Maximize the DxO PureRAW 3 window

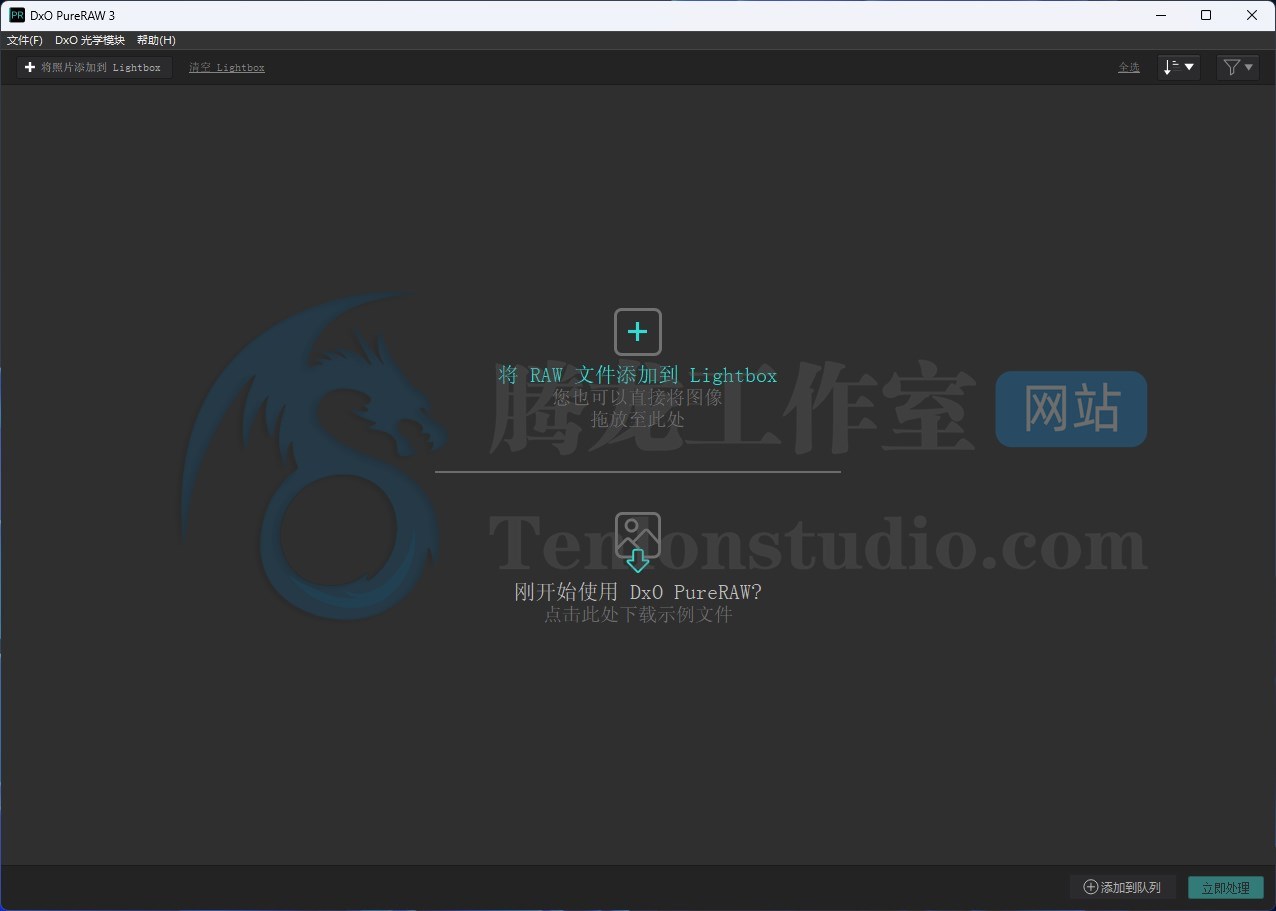click(1206, 15)
